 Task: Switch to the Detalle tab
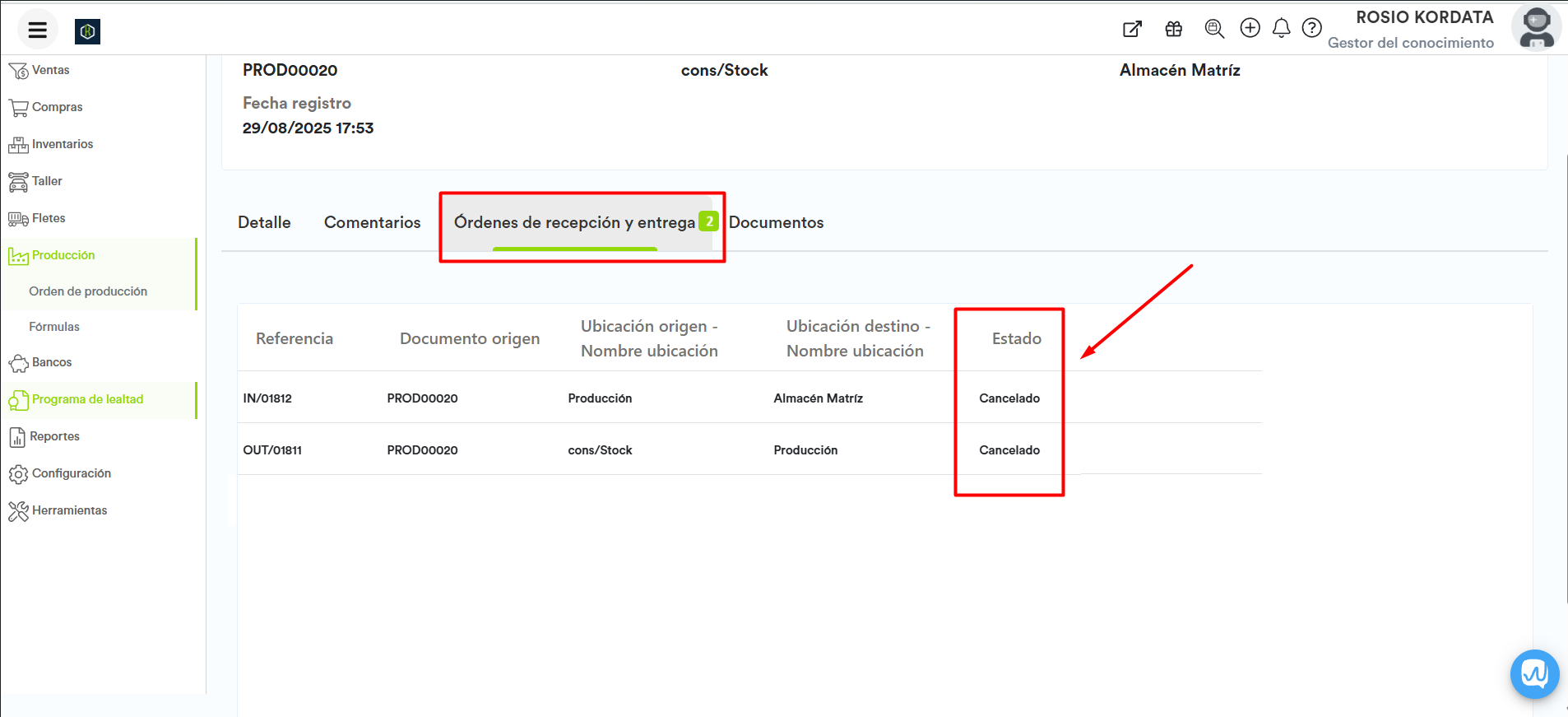(x=264, y=222)
